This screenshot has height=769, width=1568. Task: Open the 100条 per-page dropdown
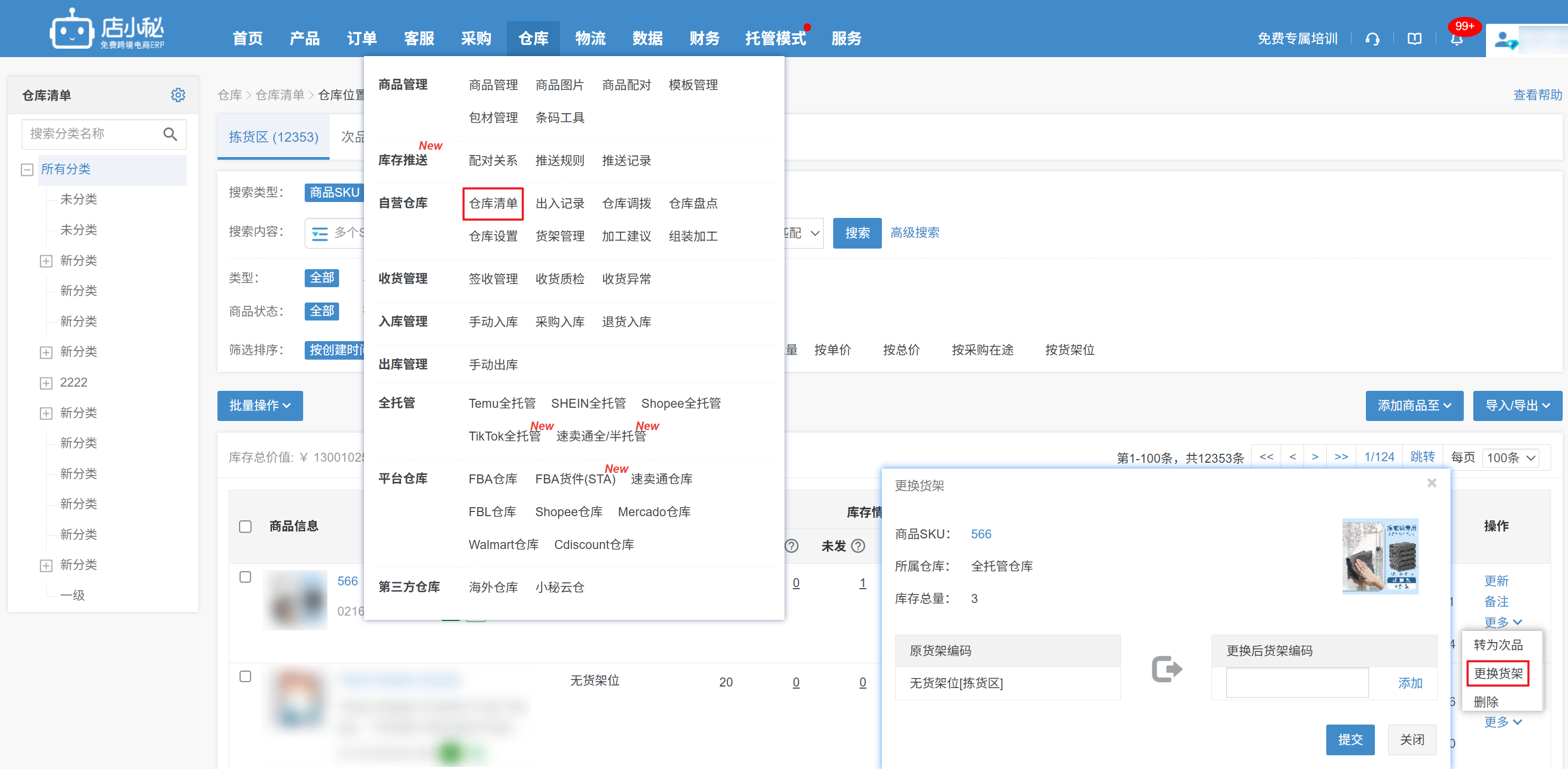(x=1511, y=457)
